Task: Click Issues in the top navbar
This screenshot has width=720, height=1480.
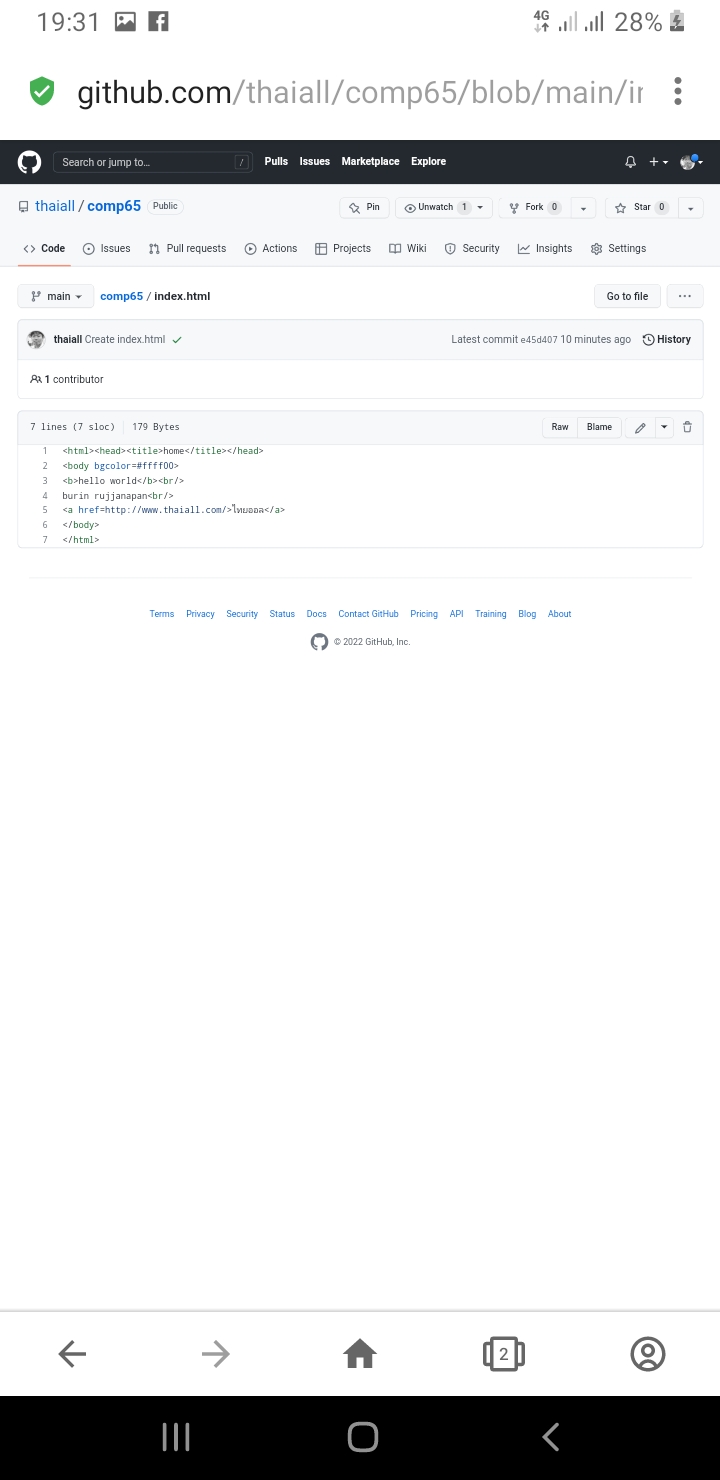Action: [315, 162]
